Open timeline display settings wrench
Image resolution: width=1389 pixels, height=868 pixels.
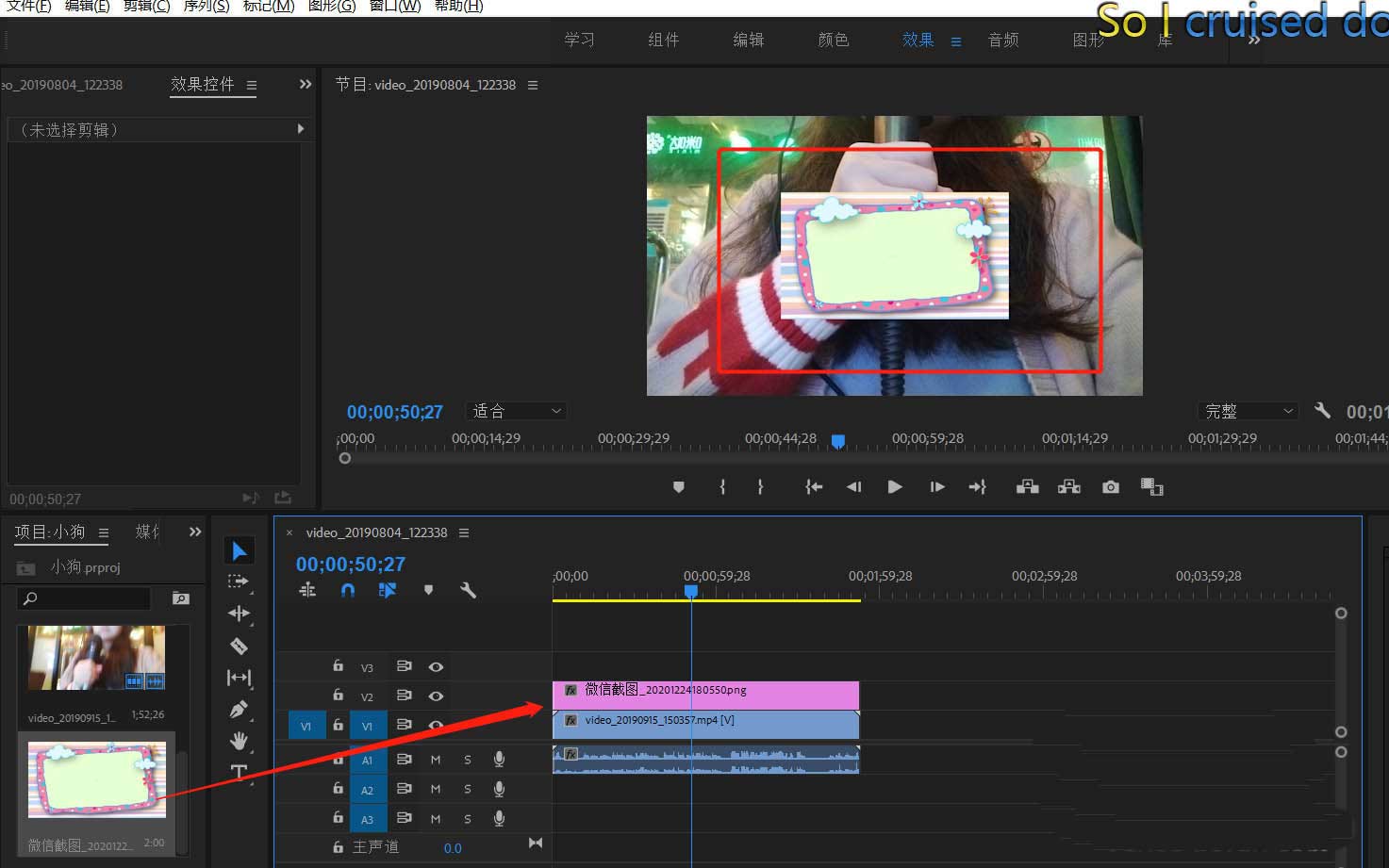(x=468, y=590)
